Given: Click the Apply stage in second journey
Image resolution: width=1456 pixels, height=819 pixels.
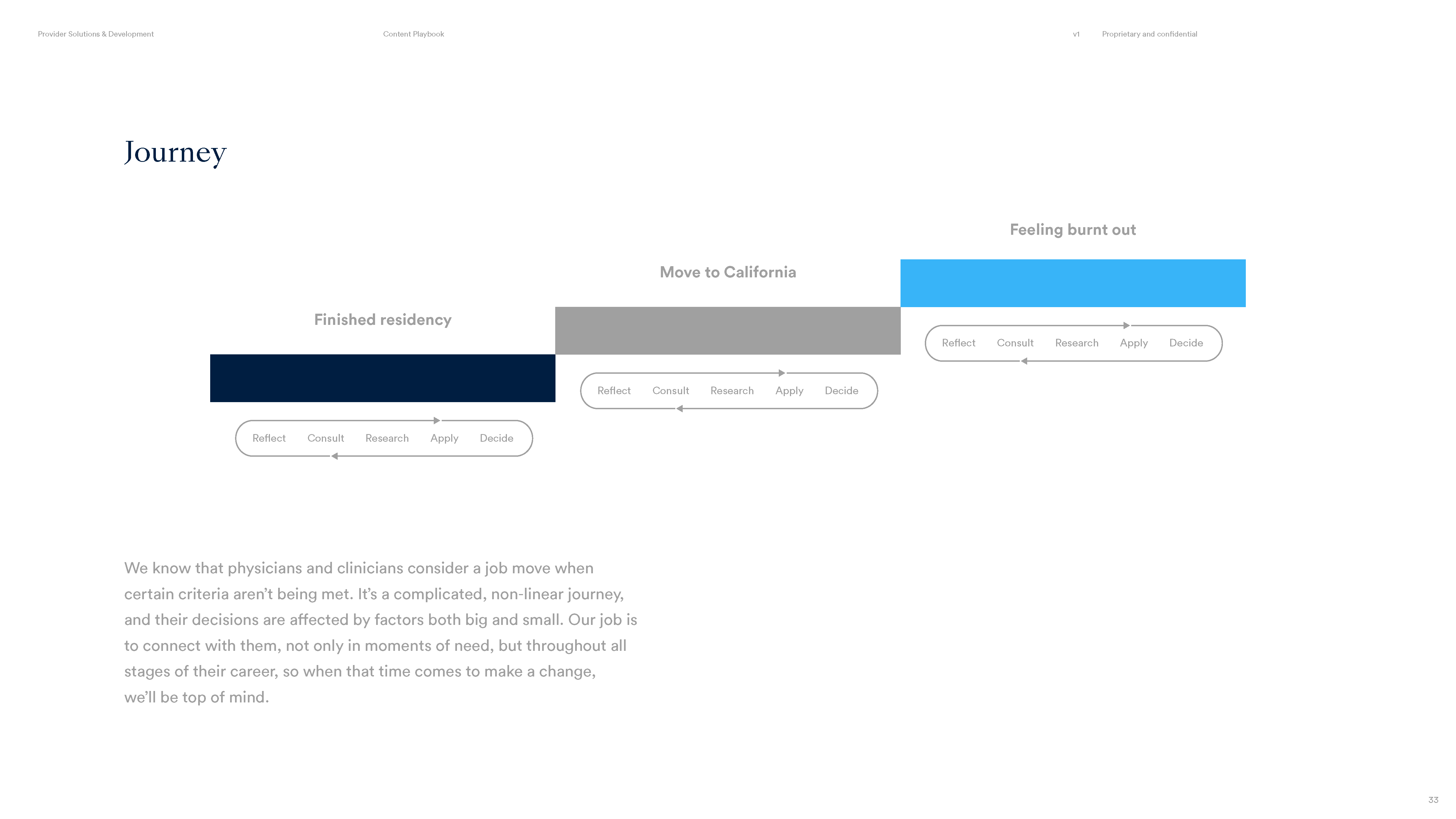Looking at the screenshot, I should 789,390.
